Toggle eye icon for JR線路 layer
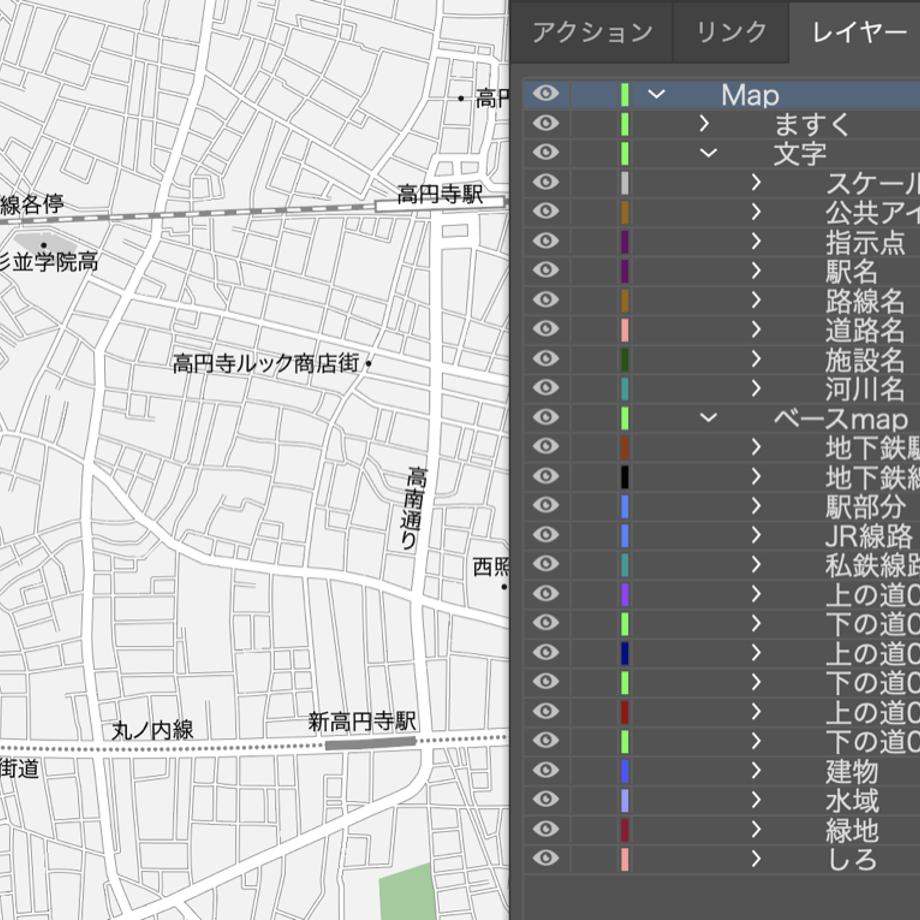Viewport: 920px width, 920px height. [546, 535]
